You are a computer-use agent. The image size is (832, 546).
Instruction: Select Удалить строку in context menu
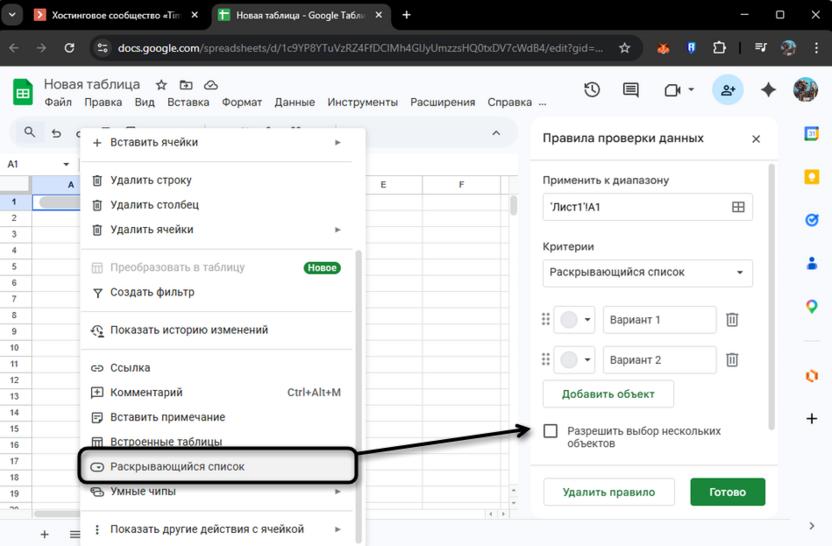(x=216, y=180)
